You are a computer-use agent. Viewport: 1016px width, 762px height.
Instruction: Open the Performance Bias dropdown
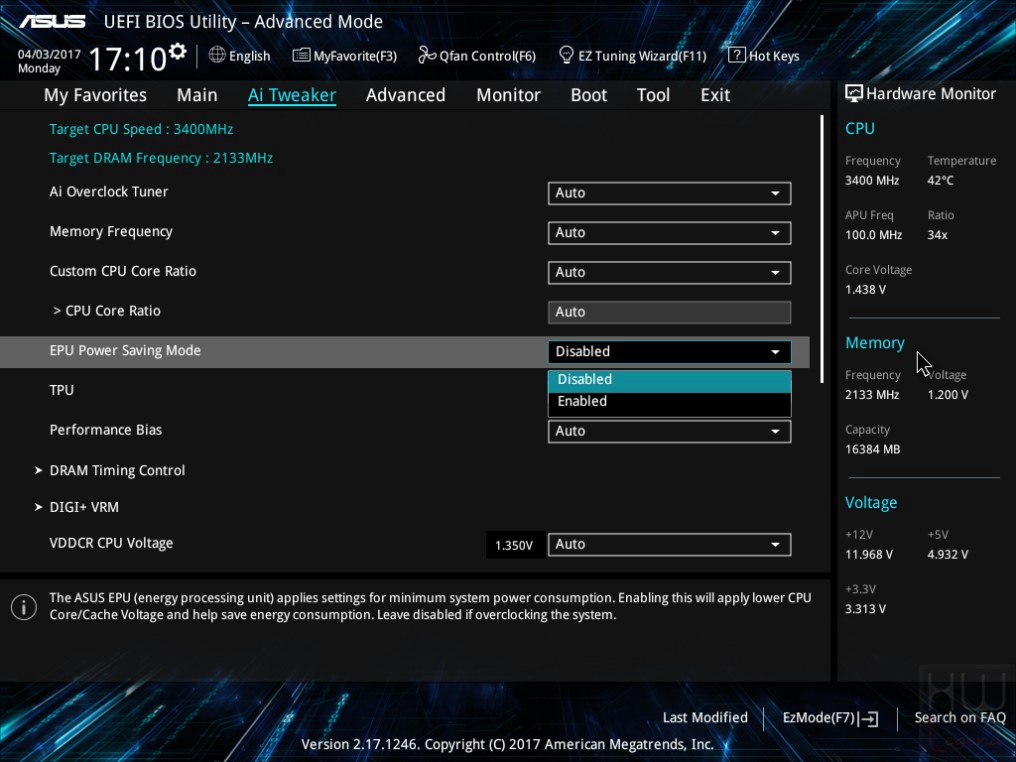pyautogui.click(x=669, y=432)
